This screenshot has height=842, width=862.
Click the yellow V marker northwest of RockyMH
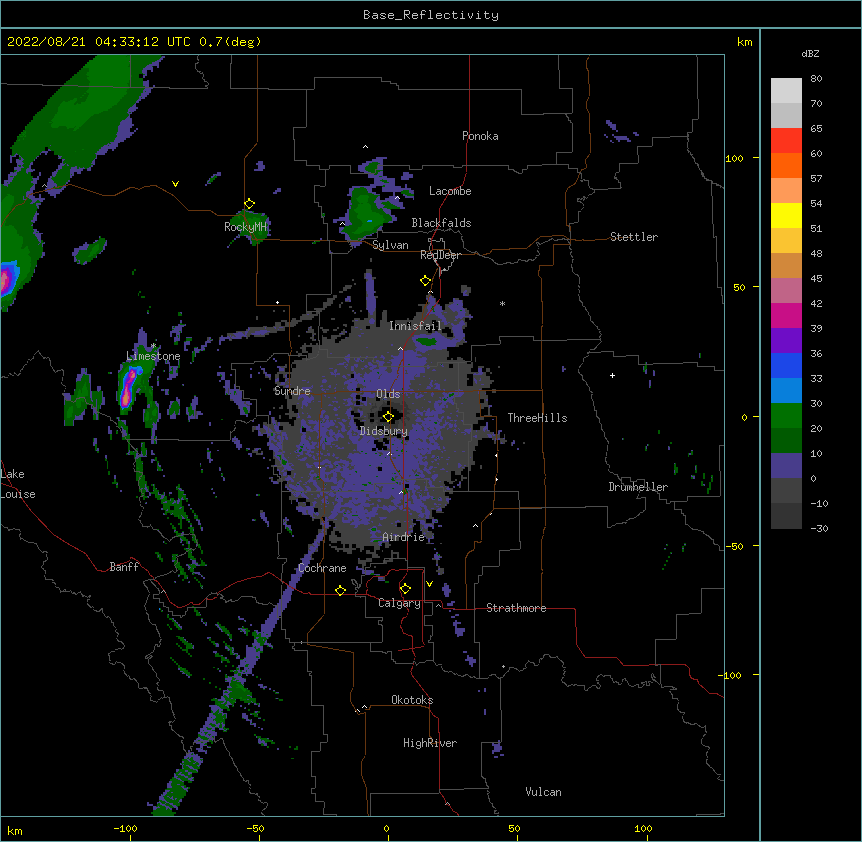[175, 184]
